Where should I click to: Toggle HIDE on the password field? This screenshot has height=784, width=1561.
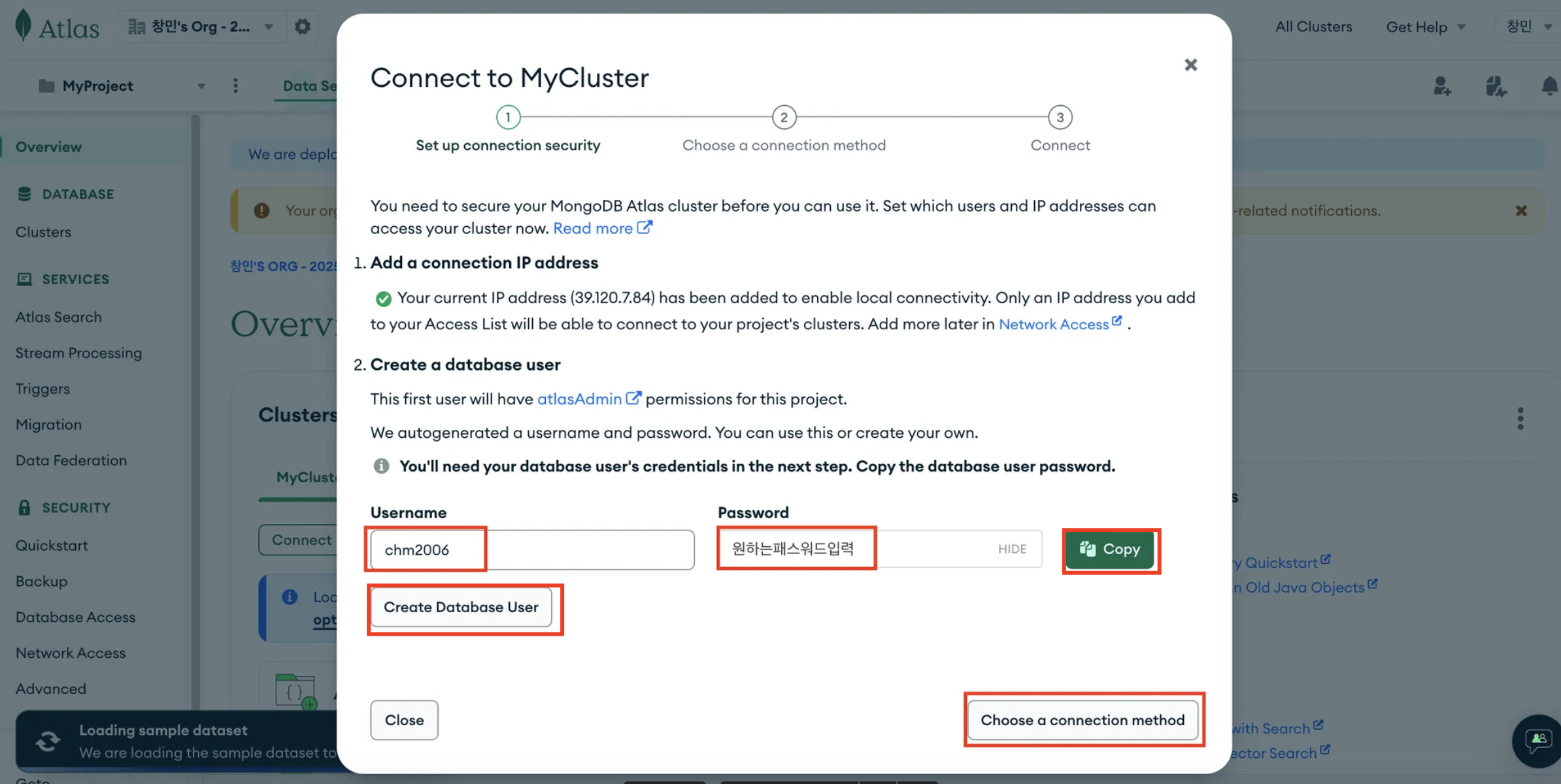(x=1012, y=549)
